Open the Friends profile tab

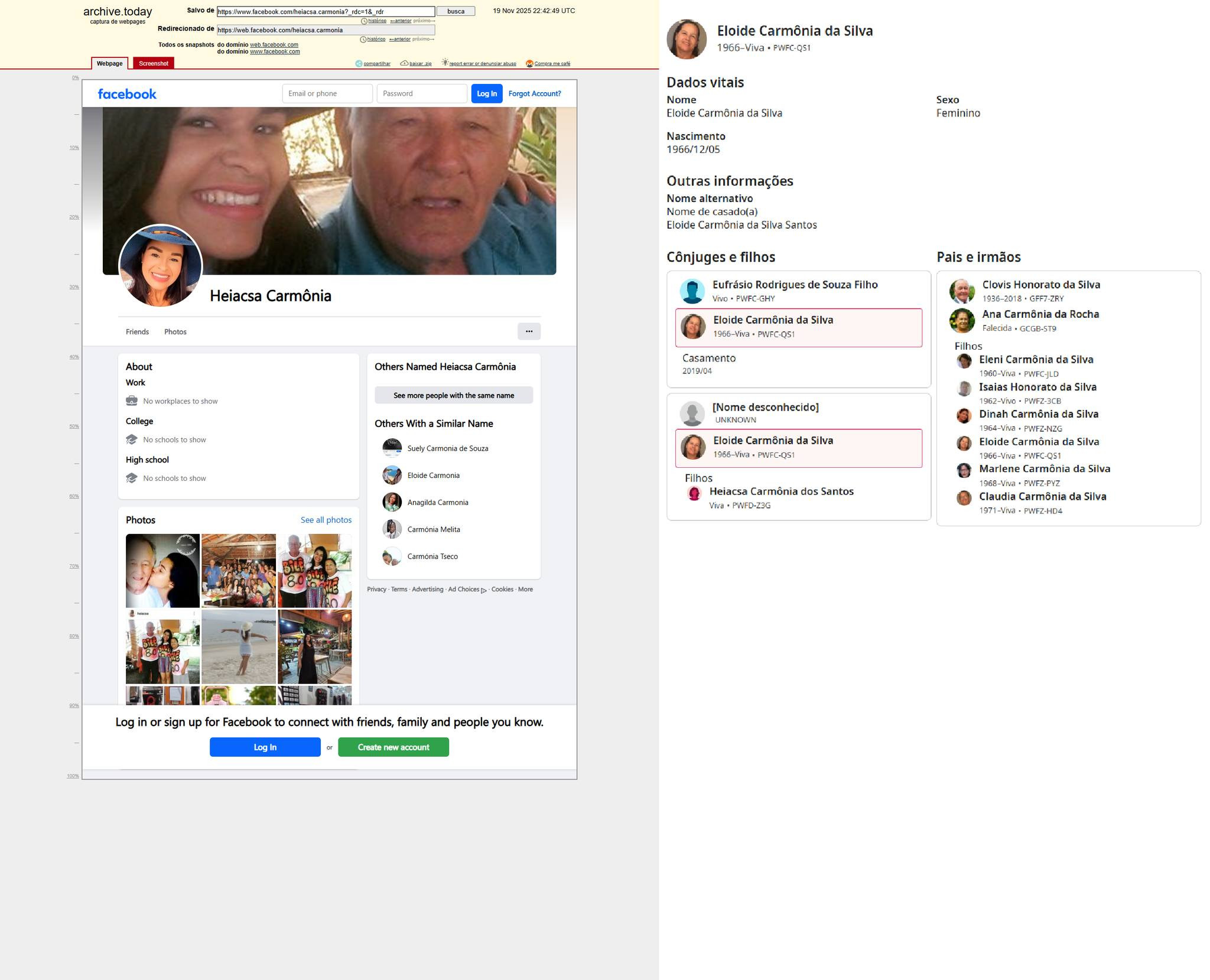click(x=137, y=332)
